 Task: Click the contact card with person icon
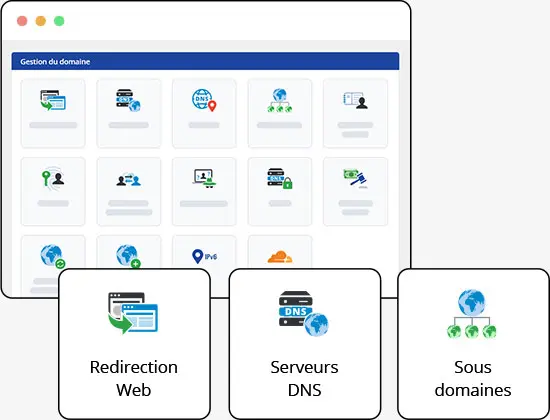(355, 100)
